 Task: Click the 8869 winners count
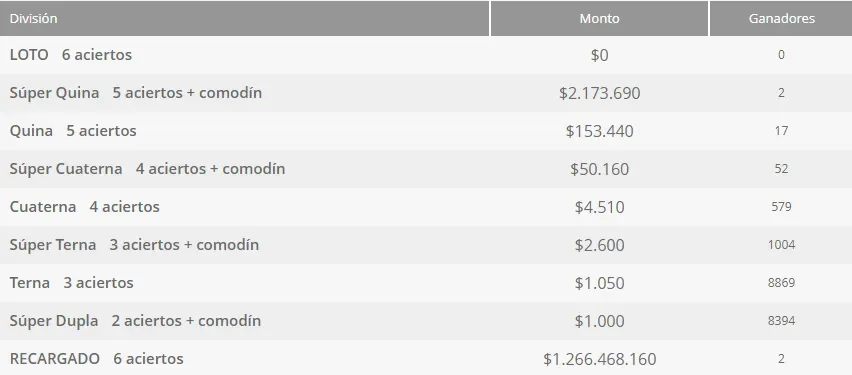[781, 283]
